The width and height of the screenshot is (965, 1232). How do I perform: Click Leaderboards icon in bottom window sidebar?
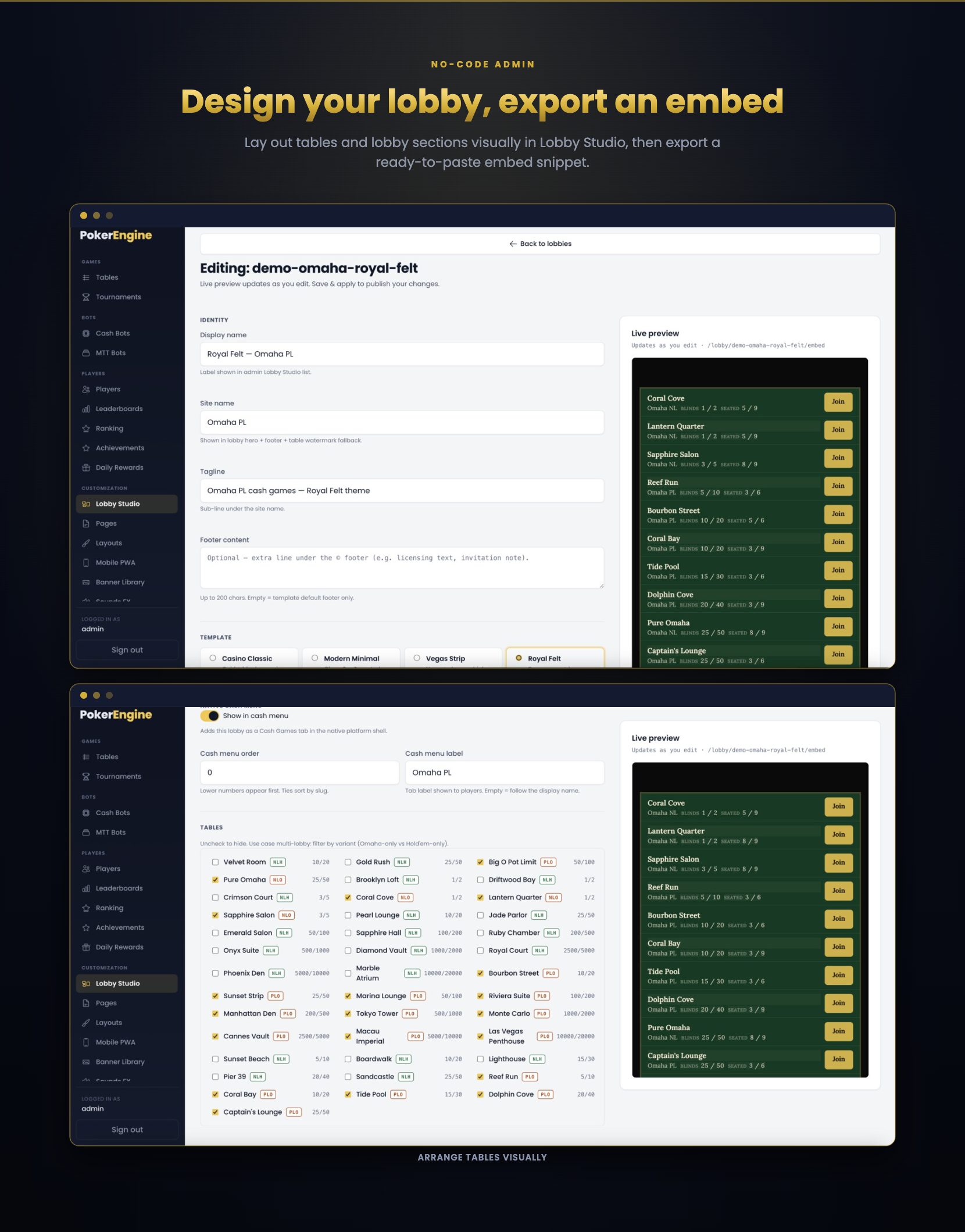(86, 888)
